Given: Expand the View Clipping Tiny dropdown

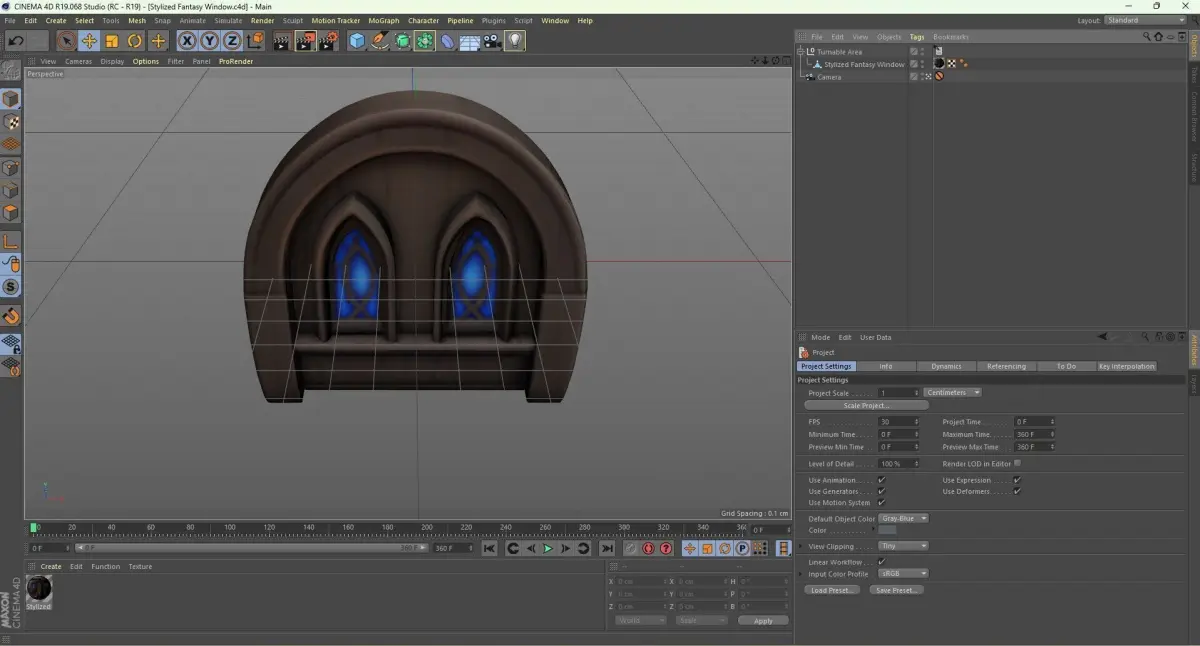Looking at the screenshot, I should [x=903, y=546].
